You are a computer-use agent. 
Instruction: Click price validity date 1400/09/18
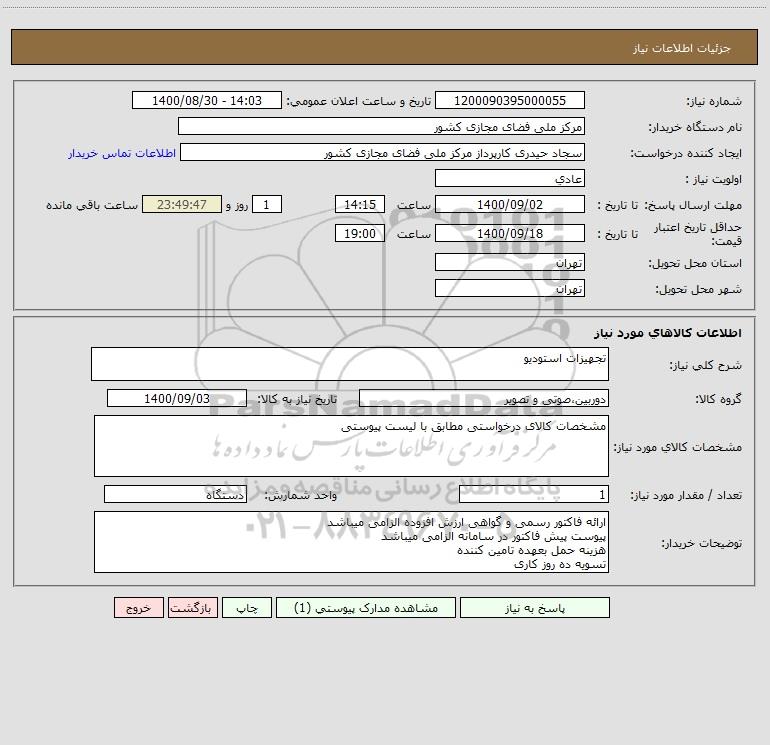[510, 233]
